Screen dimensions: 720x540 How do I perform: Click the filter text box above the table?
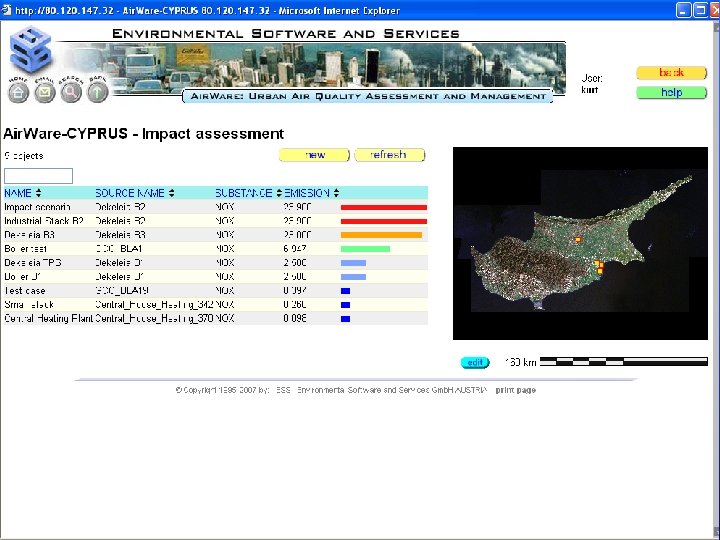[39, 176]
